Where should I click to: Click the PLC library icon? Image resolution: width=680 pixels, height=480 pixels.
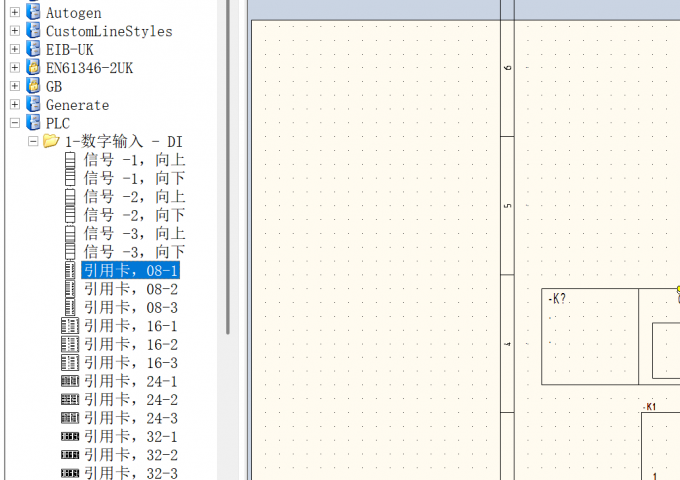(x=33, y=123)
